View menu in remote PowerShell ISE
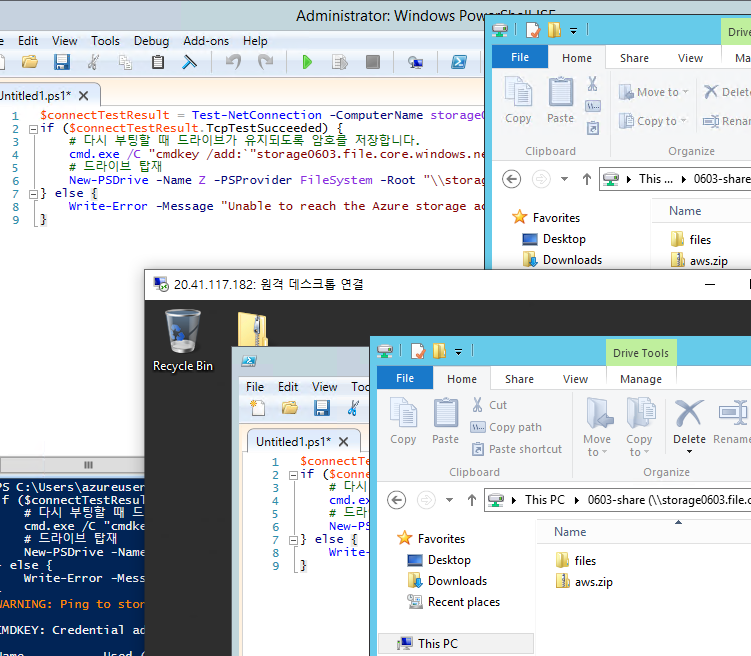Image resolution: width=751 pixels, height=656 pixels. [325, 387]
